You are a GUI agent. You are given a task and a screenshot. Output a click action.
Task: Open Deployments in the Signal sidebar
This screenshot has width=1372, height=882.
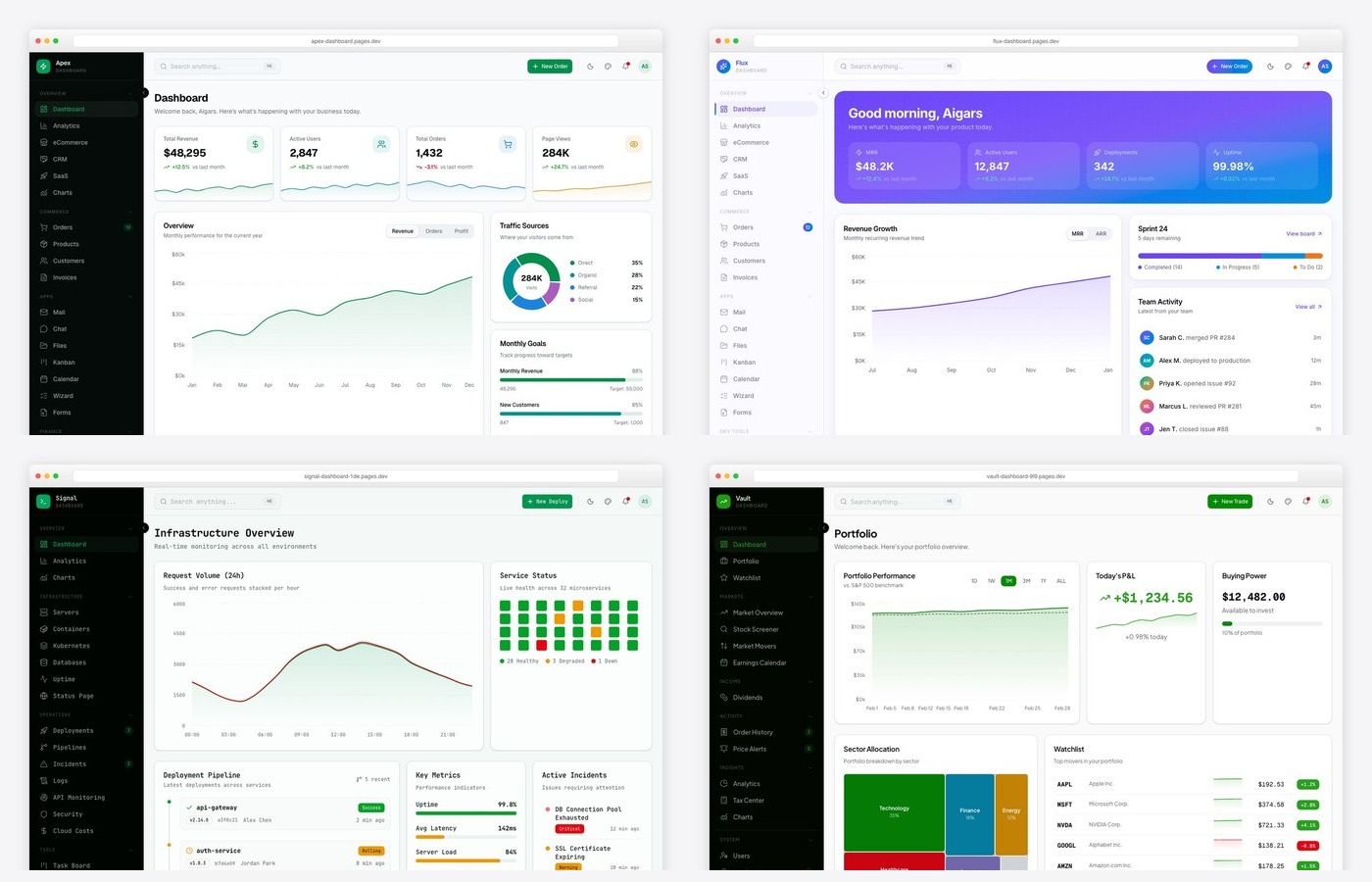coord(72,730)
